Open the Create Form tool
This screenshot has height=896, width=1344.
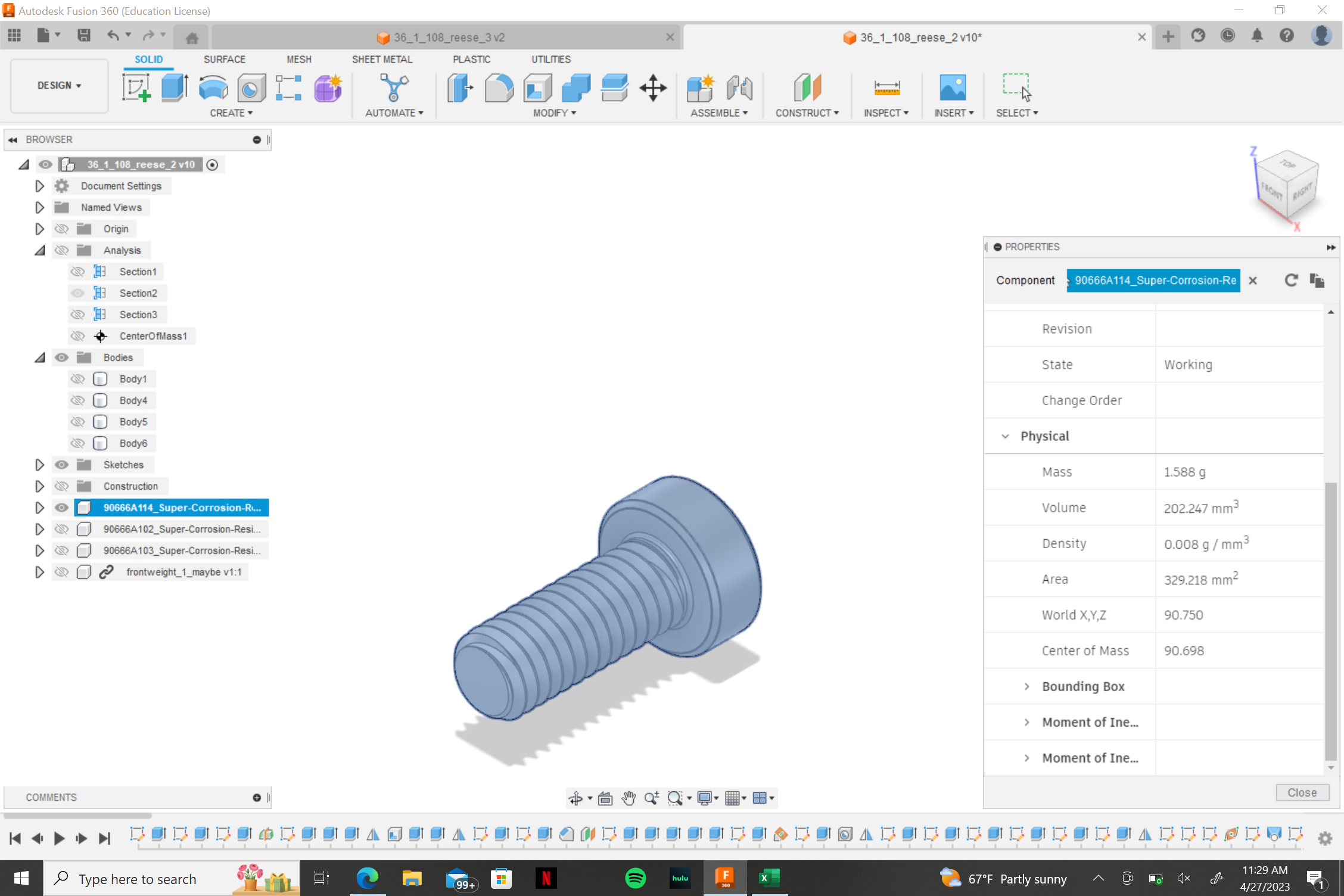point(328,88)
